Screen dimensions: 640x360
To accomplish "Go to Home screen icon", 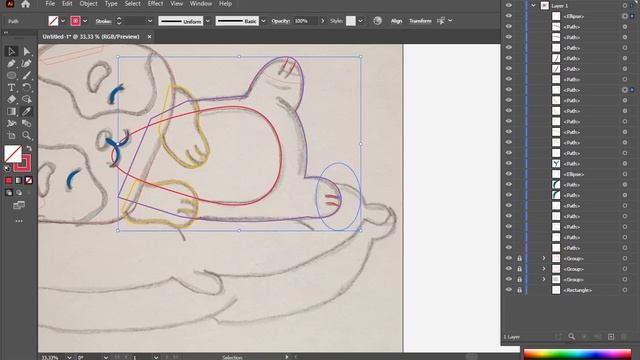I will tap(25, 4).
